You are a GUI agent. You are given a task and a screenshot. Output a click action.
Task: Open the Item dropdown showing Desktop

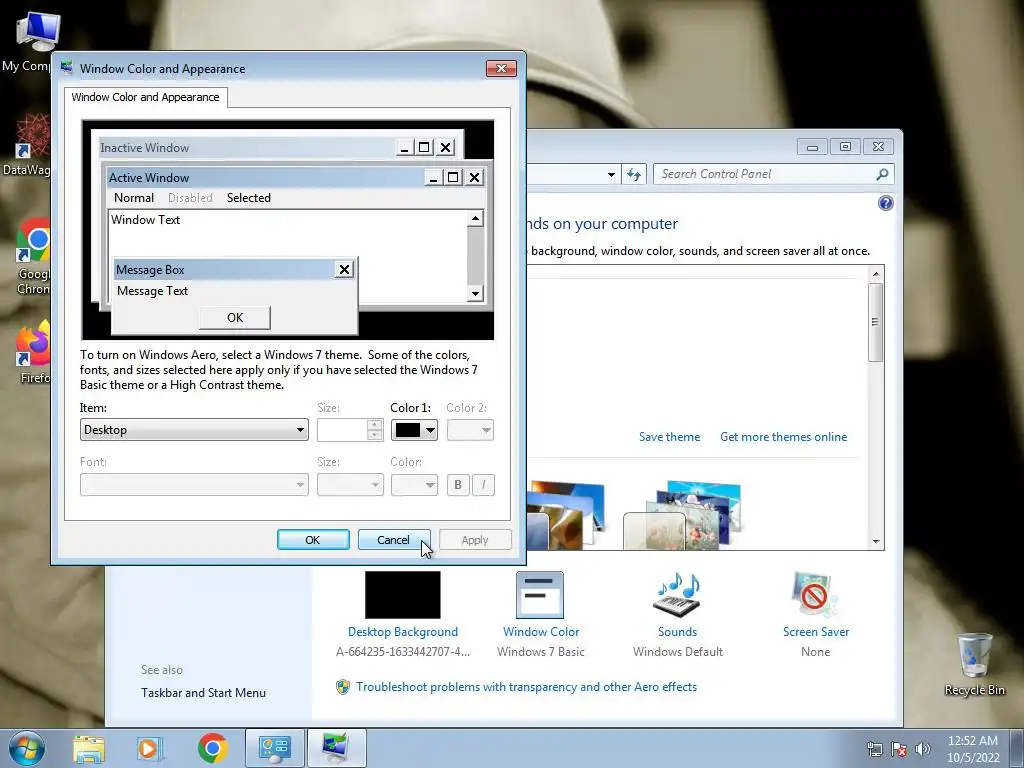coord(194,430)
